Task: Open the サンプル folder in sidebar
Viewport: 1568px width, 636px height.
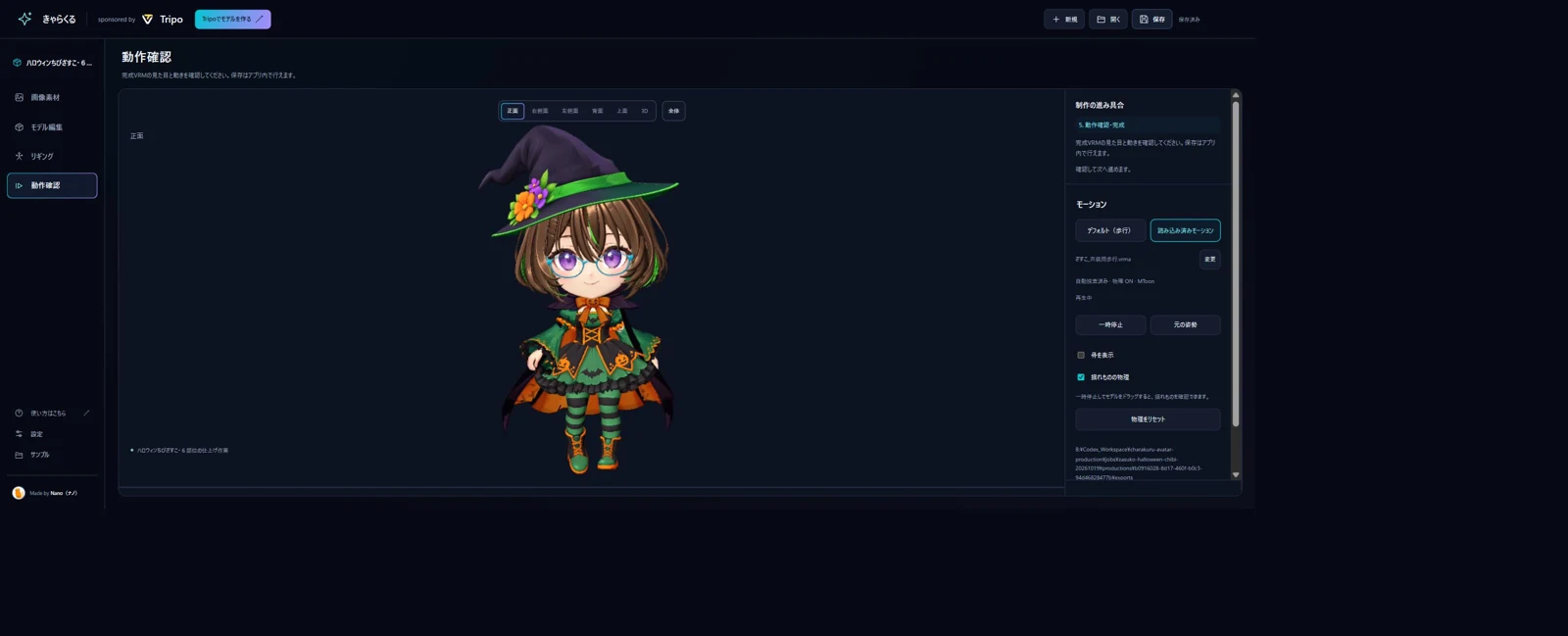Action: pyautogui.click(x=52, y=455)
